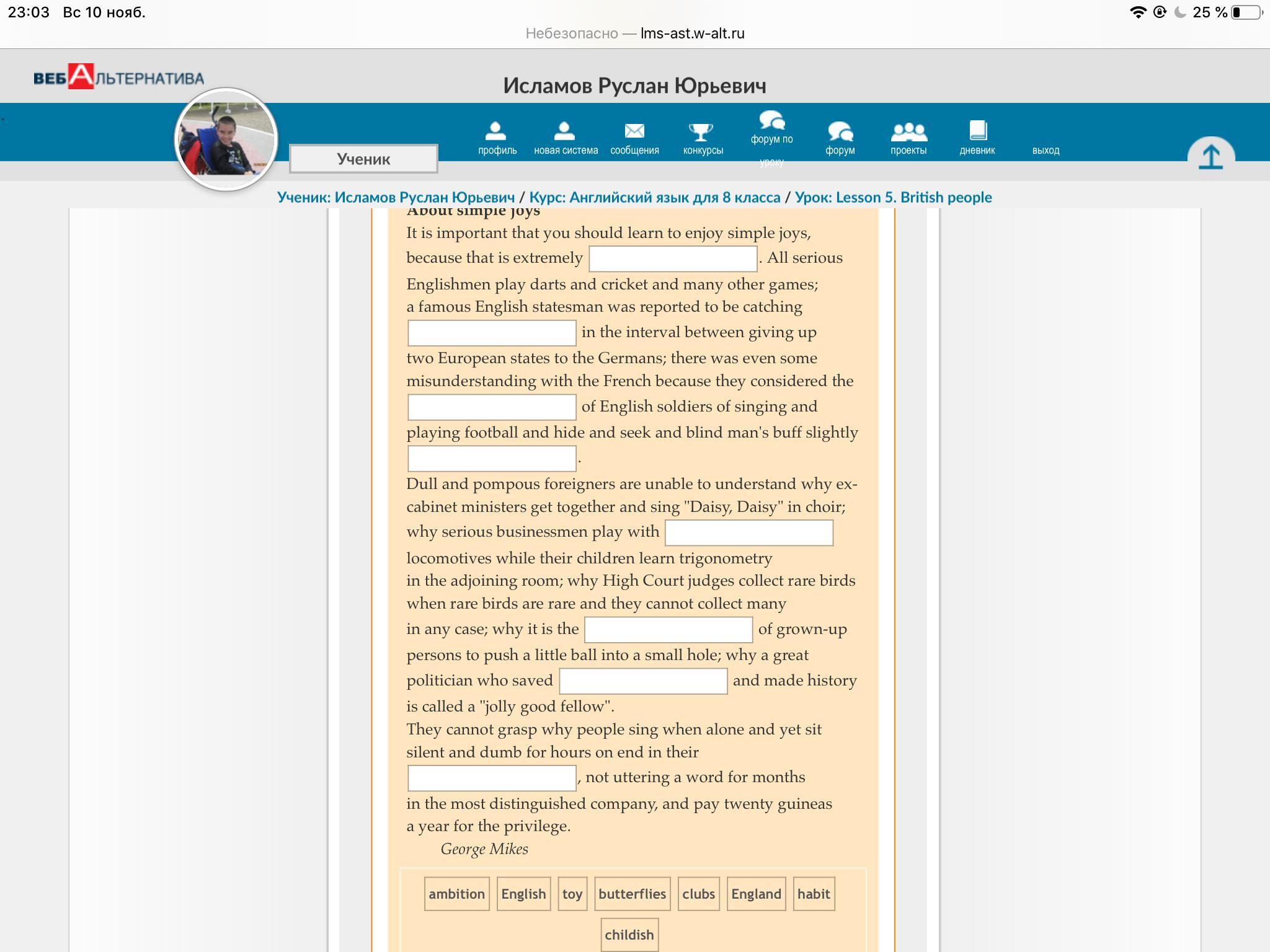Select the word tile 'butterflies'
The image size is (1270, 952).
pyautogui.click(x=632, y=894)
